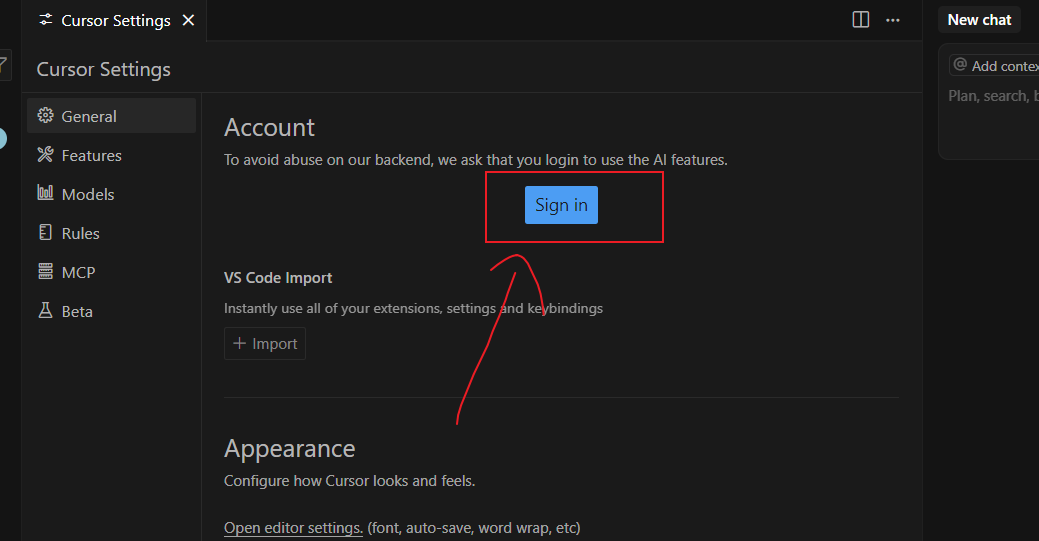The height and width of the screenshot is (541, 1039).
Task: Click the Appearance heading text
Action: point(290,449)
